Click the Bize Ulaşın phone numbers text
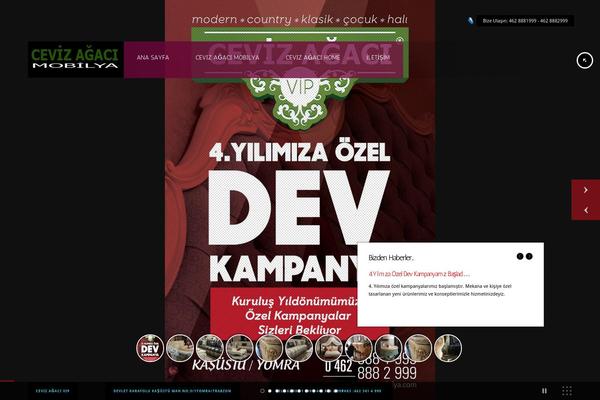This screenshot has width=600, height=400. coord(525,21)
